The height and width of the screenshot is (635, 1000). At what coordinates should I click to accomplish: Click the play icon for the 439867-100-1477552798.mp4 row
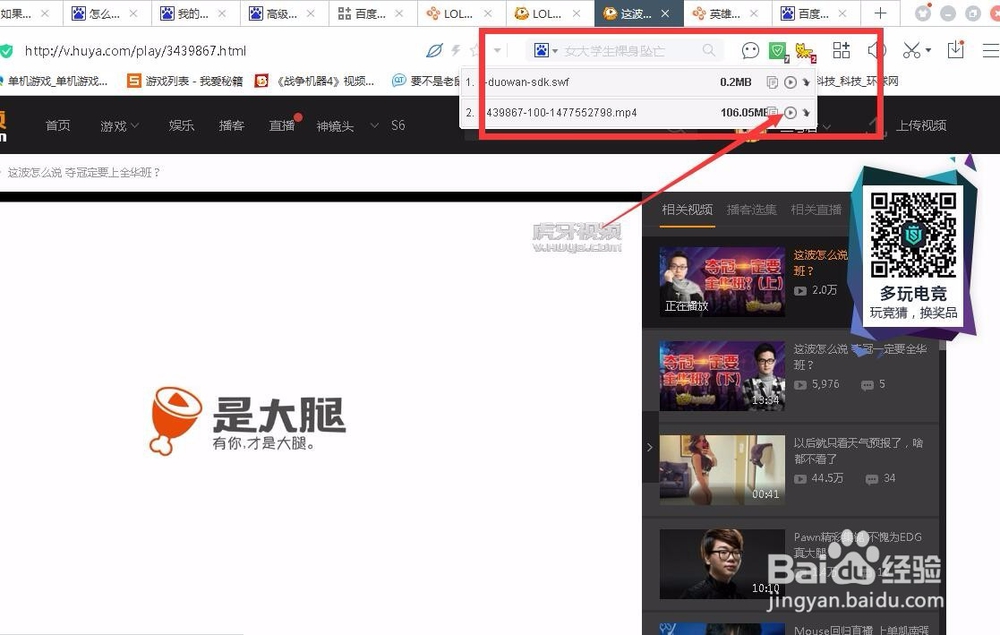point(790,113)
